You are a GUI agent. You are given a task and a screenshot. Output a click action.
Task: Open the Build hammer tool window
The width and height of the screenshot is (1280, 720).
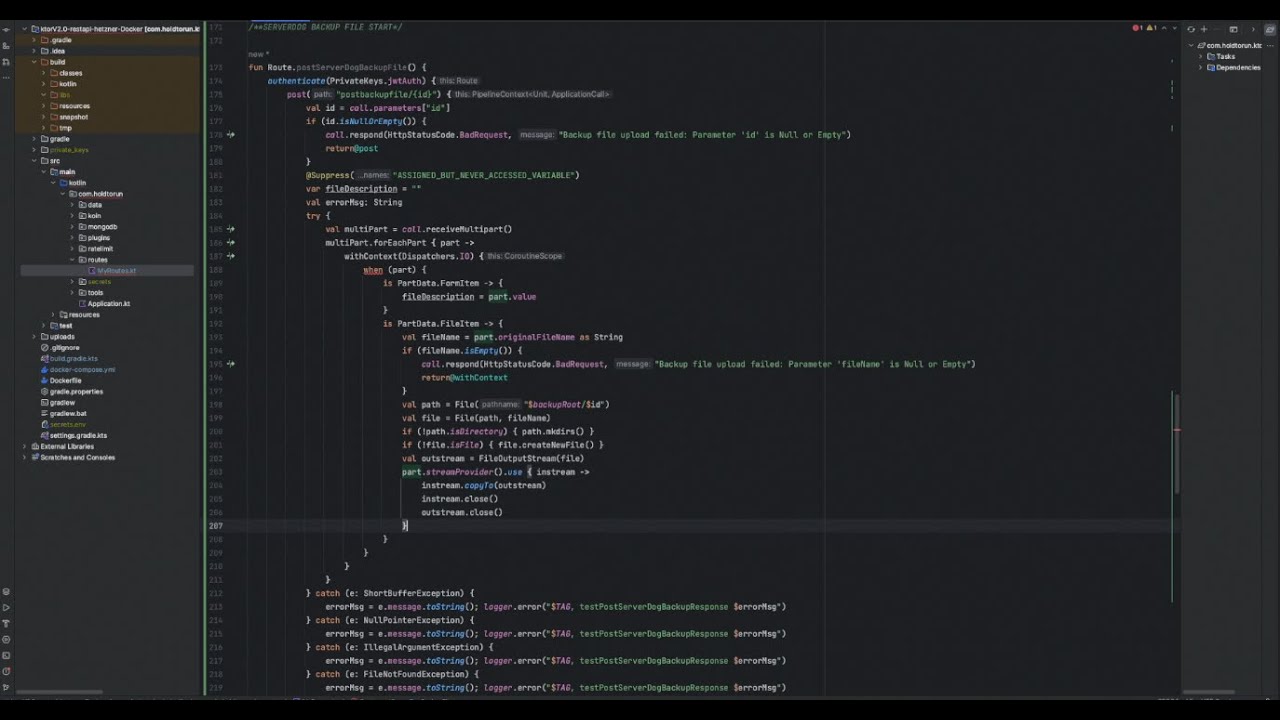(x=6, y=623)
